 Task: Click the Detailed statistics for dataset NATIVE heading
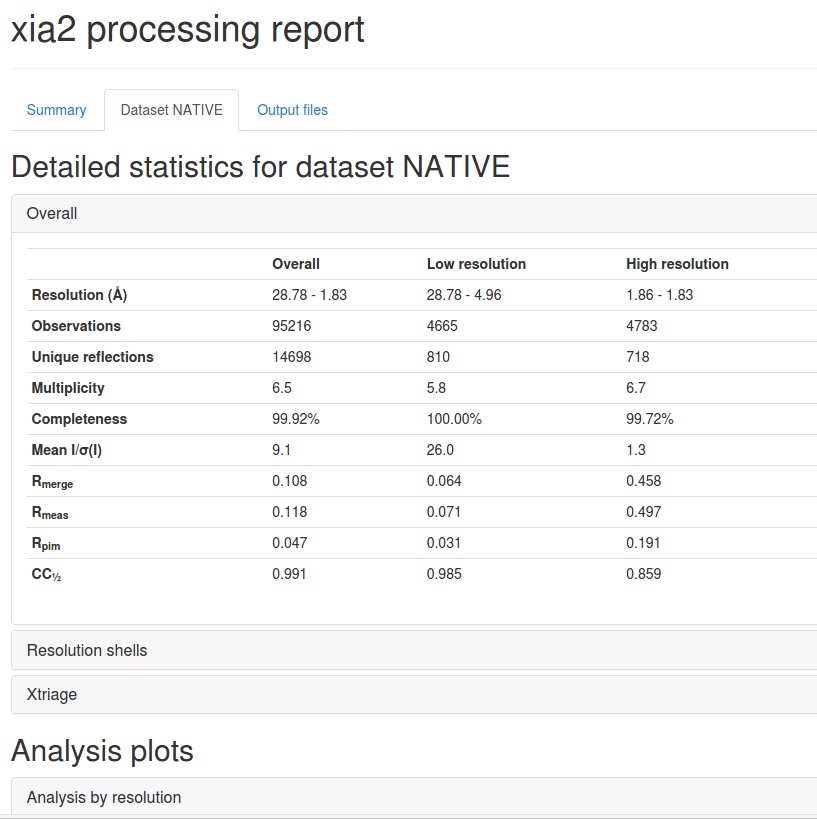(260, 166)
